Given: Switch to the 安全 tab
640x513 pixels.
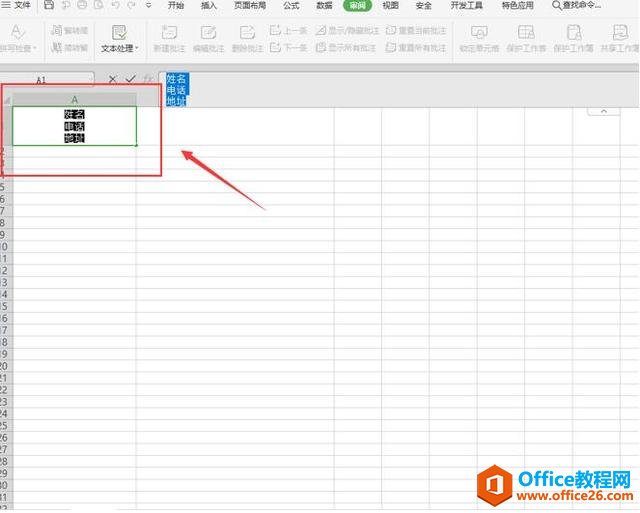Looking at the screenshot, I should click(x=424, y=5).
